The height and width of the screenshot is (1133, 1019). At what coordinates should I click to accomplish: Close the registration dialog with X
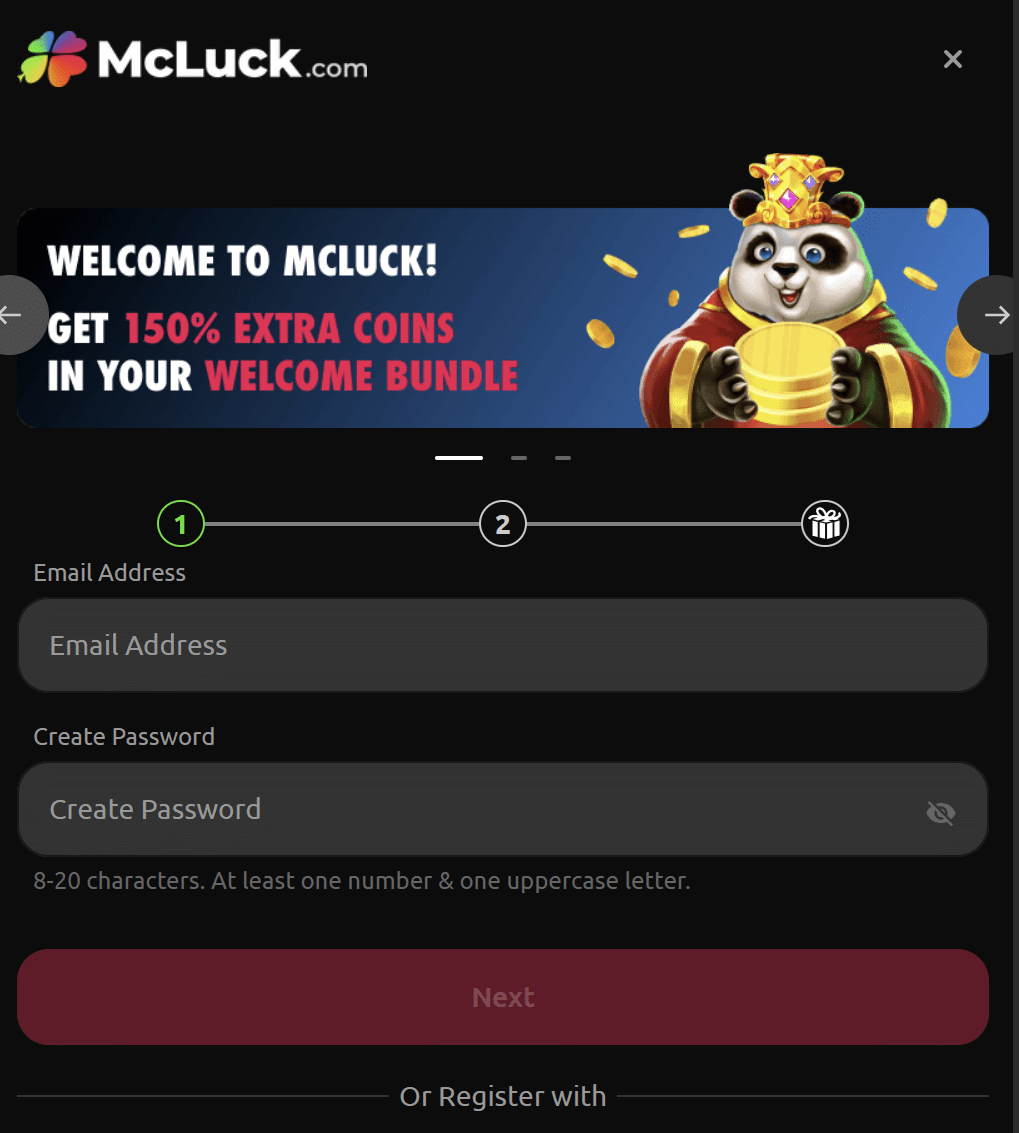953,59
